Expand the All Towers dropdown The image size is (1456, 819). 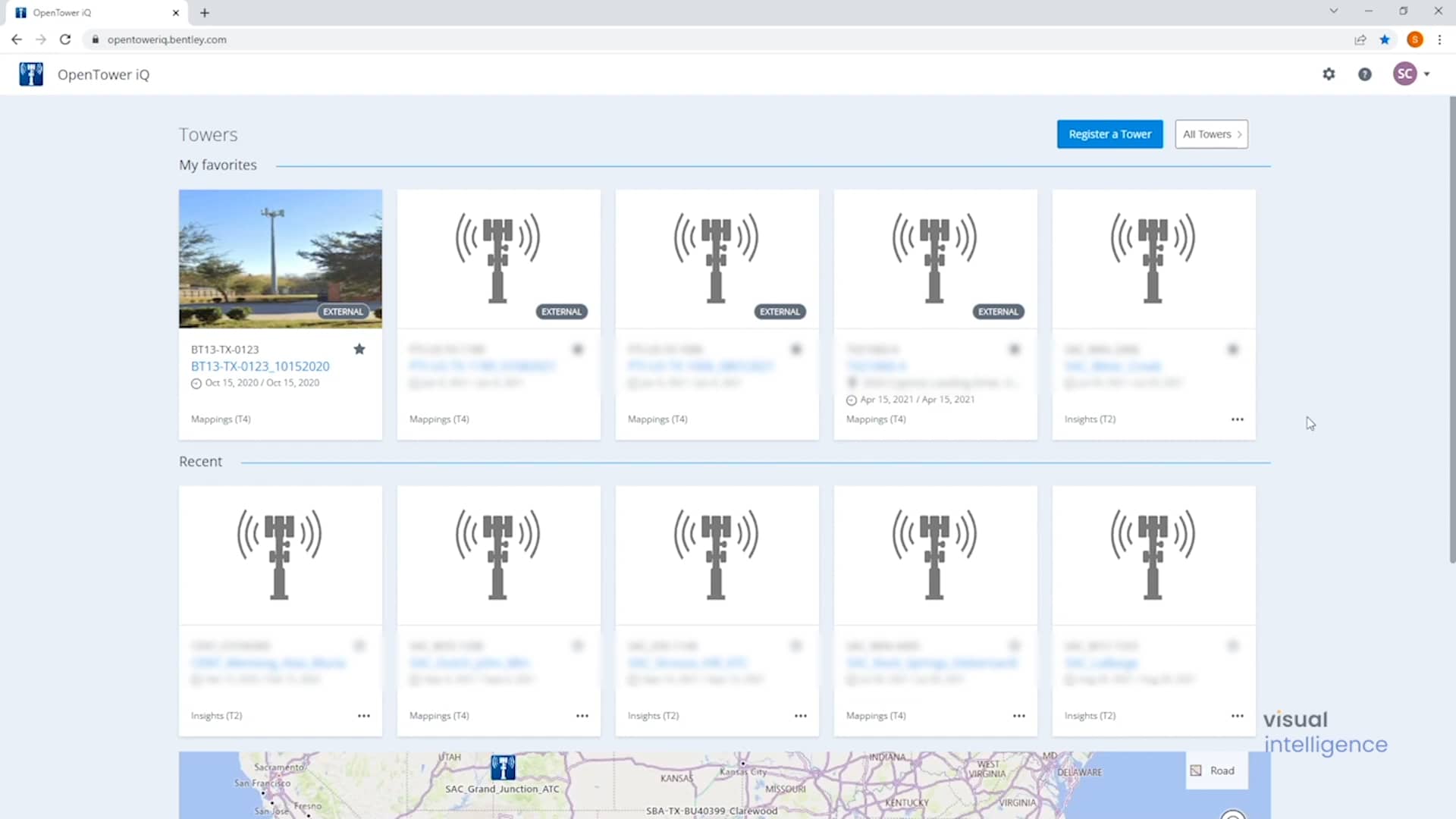click(x=1211, y=133)
